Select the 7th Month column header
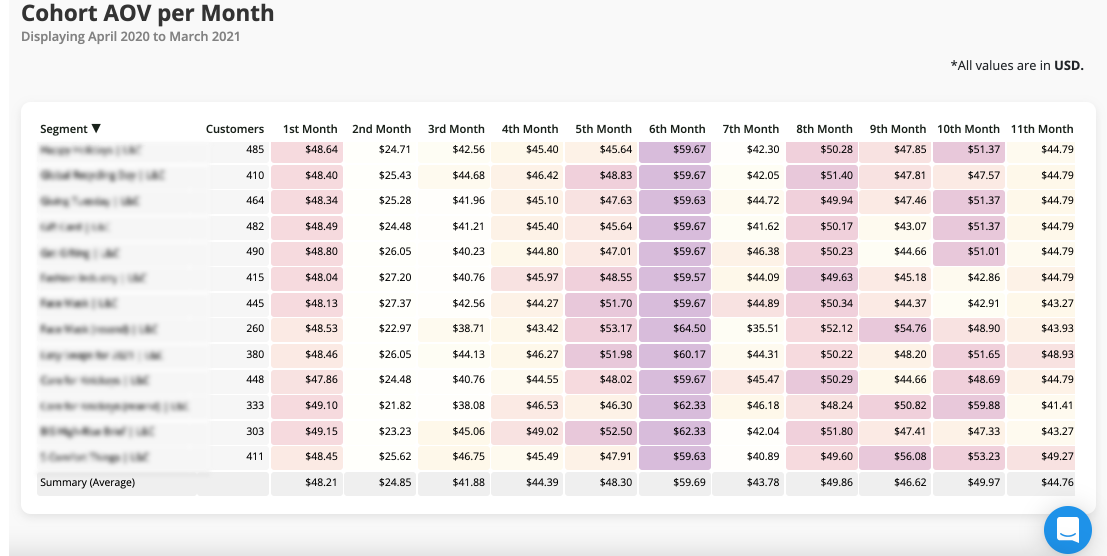1107x556 pixels. [x=750, y=129]
